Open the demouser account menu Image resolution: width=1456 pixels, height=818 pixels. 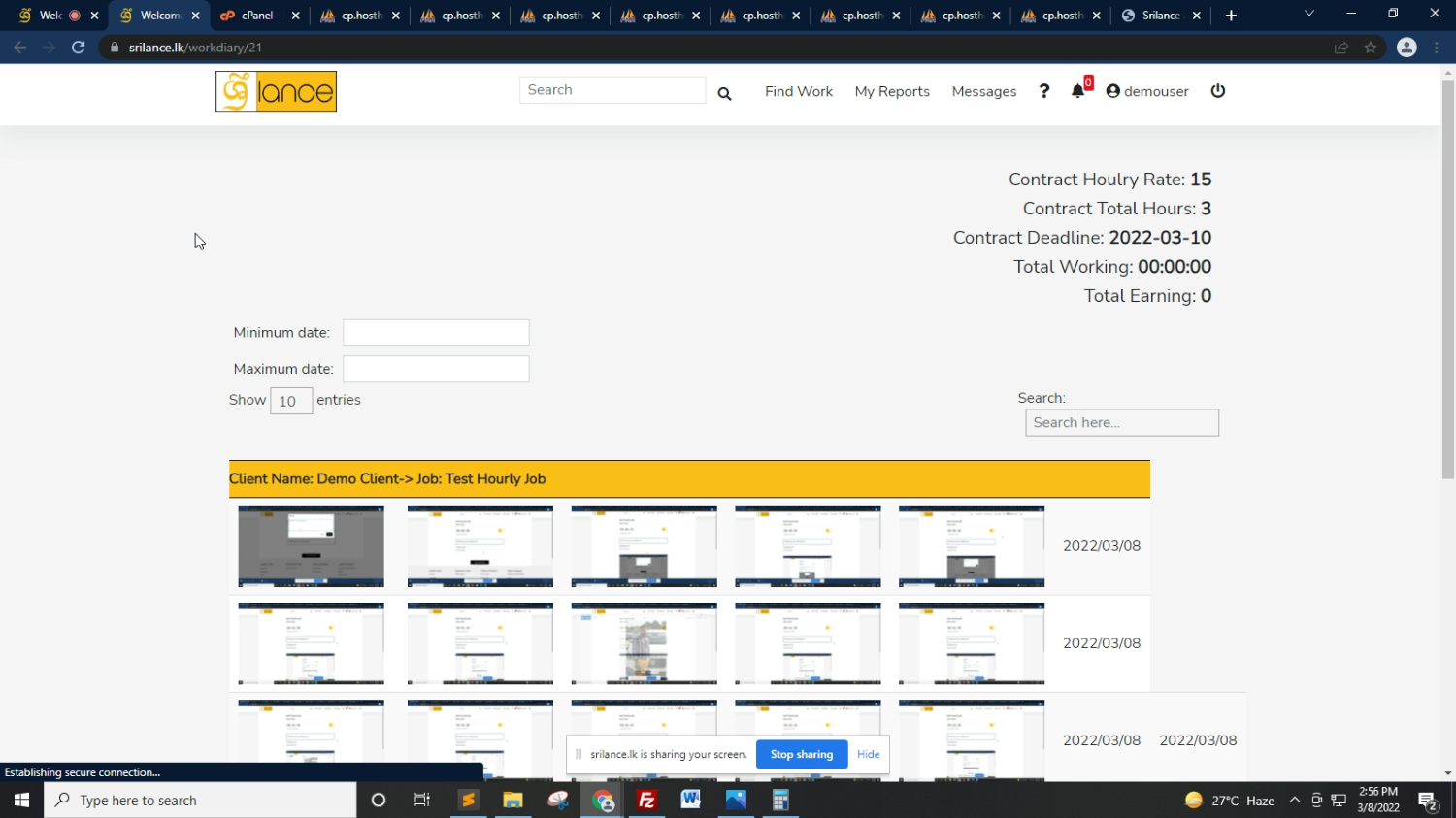click(1147, 91)
